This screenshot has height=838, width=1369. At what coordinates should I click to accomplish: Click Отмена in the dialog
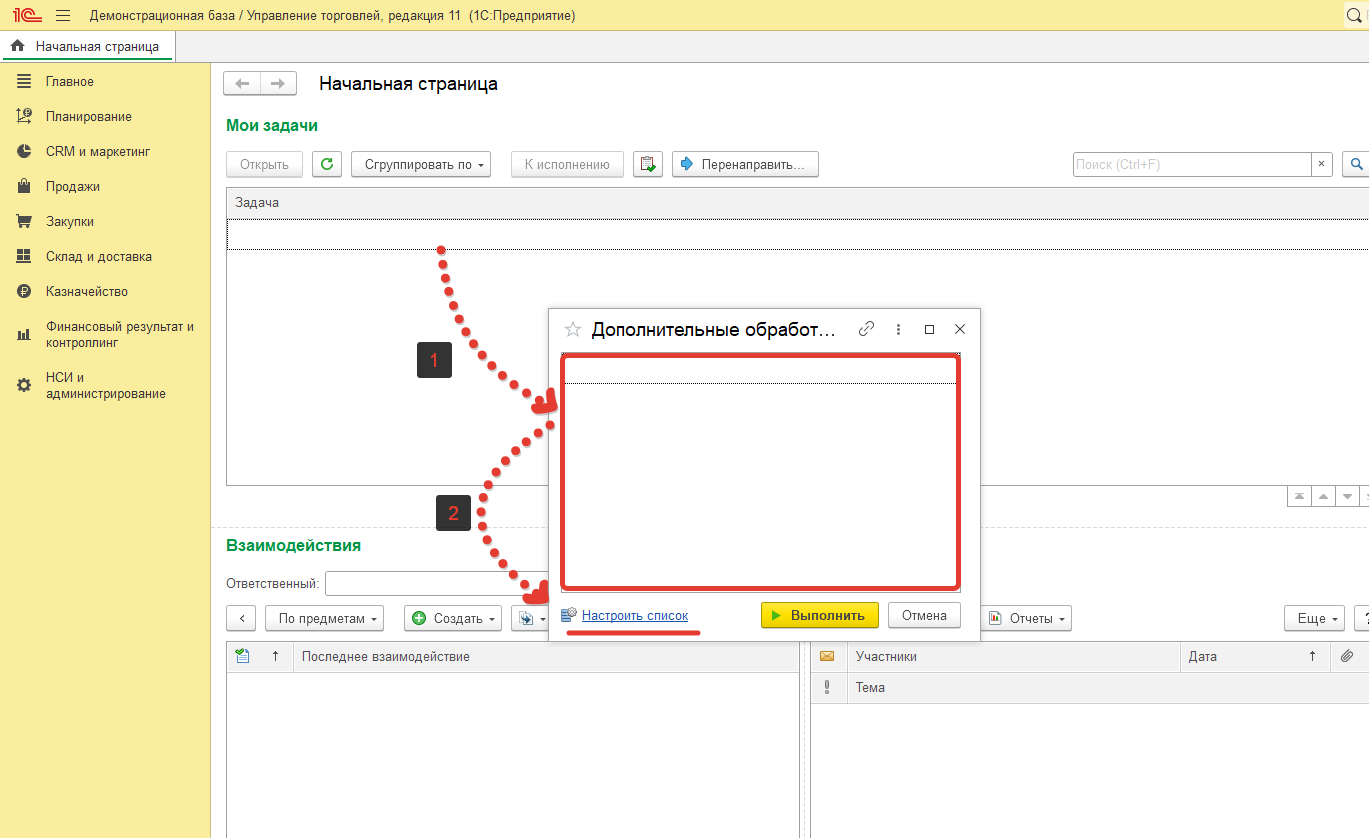[x=924, y=615]
